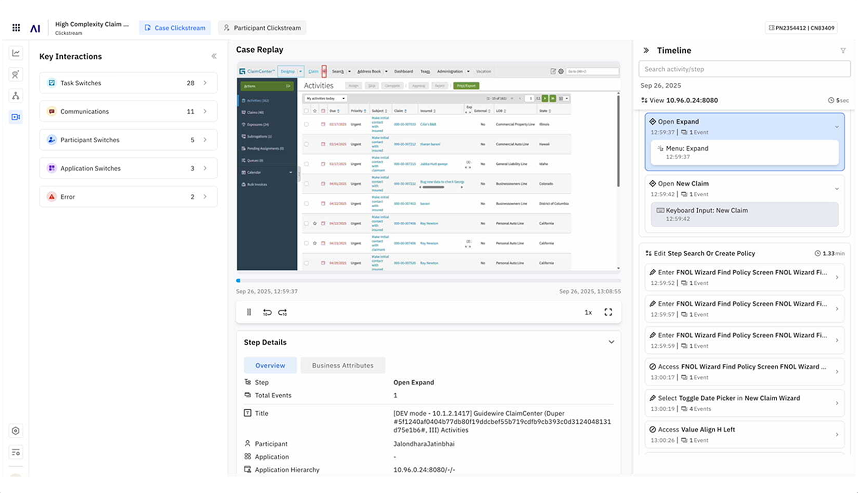Image resolution: width=858 pixels, height=493 pixels.
Task: Click the Participant Switches icon
Action: (51, 140)
